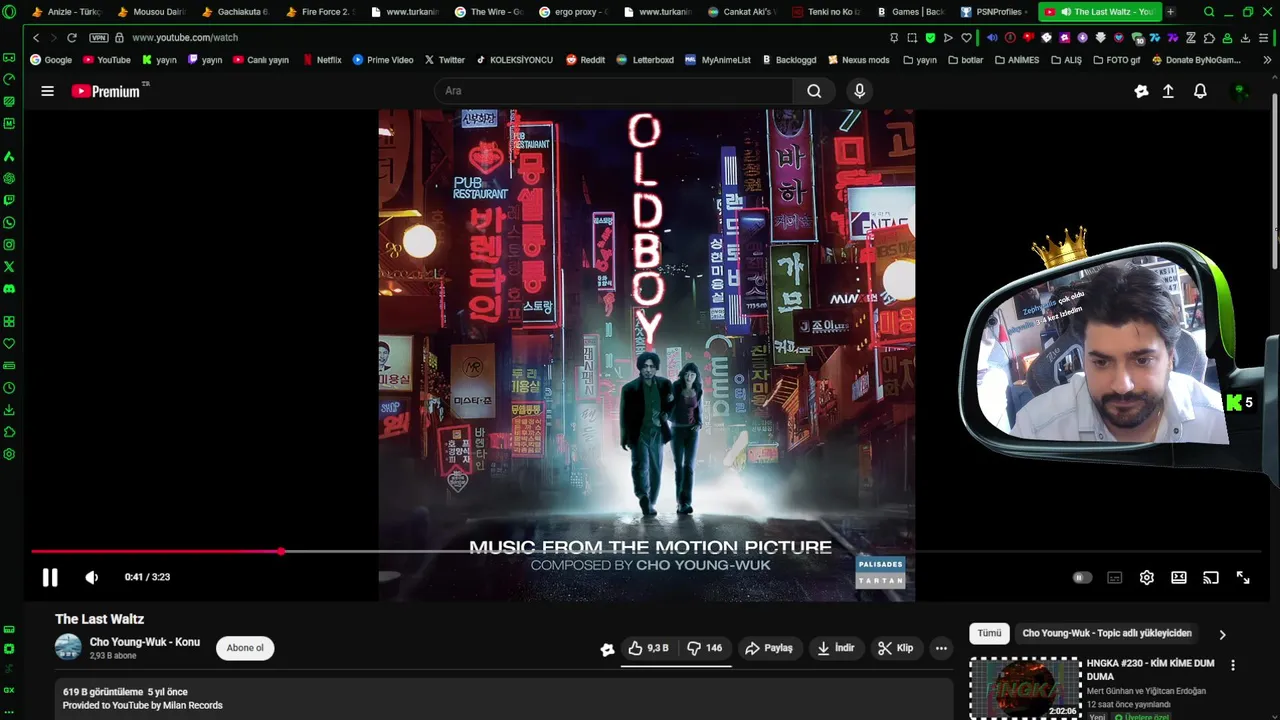Screen dimensions: 1280x720
Task: Open Twitch in the Opera sidebar
Action: (x=9, y=201)
